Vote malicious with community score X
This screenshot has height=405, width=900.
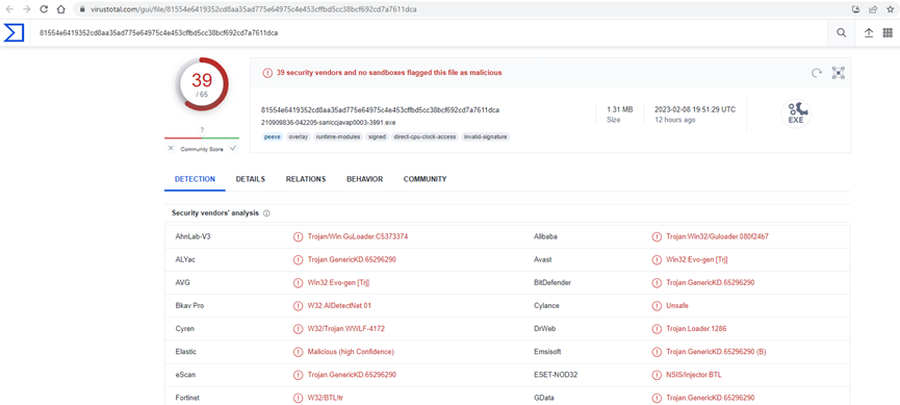coord(171,148)
